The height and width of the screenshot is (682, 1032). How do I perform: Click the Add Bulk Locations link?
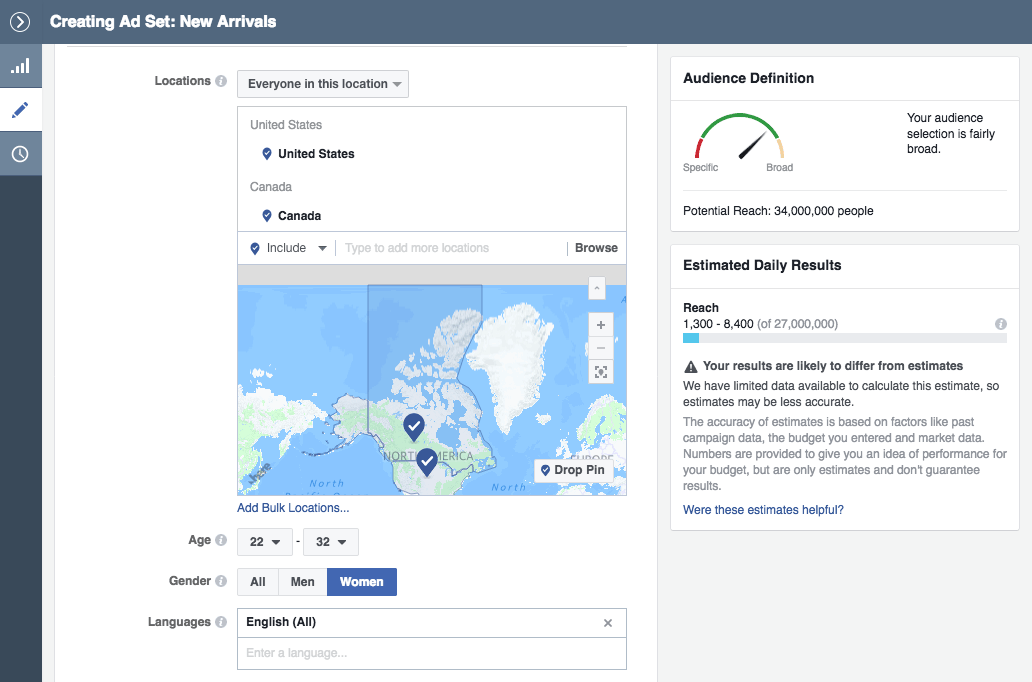click(293, 507)
